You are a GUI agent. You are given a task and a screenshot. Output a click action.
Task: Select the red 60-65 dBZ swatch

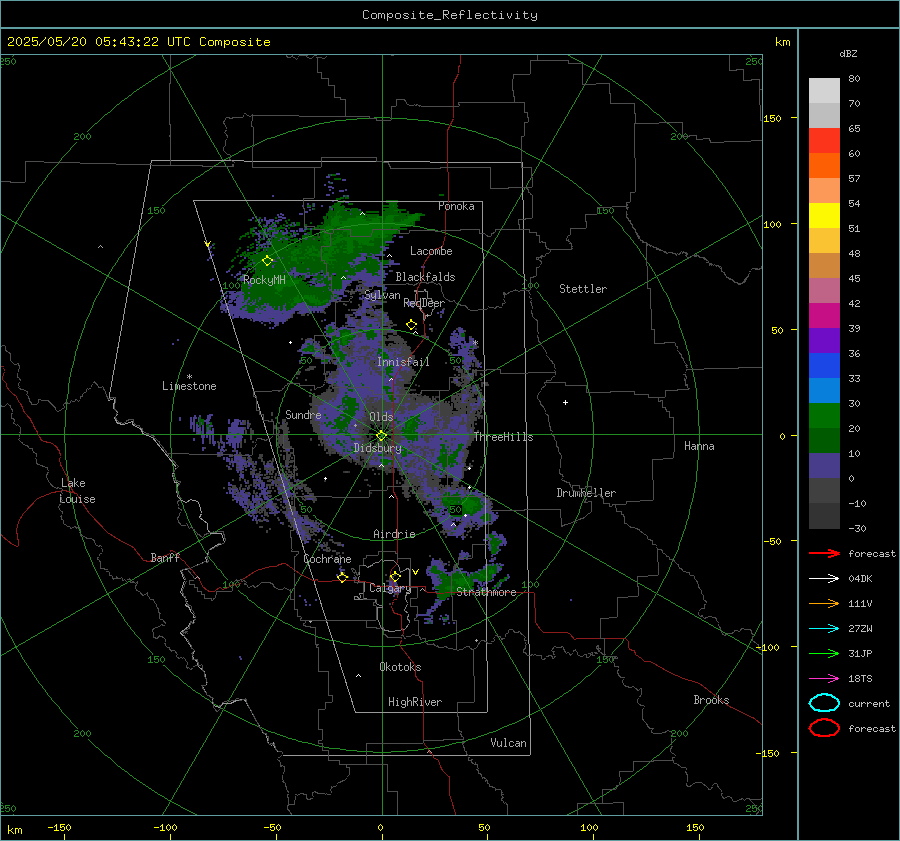tap(824, 141)
